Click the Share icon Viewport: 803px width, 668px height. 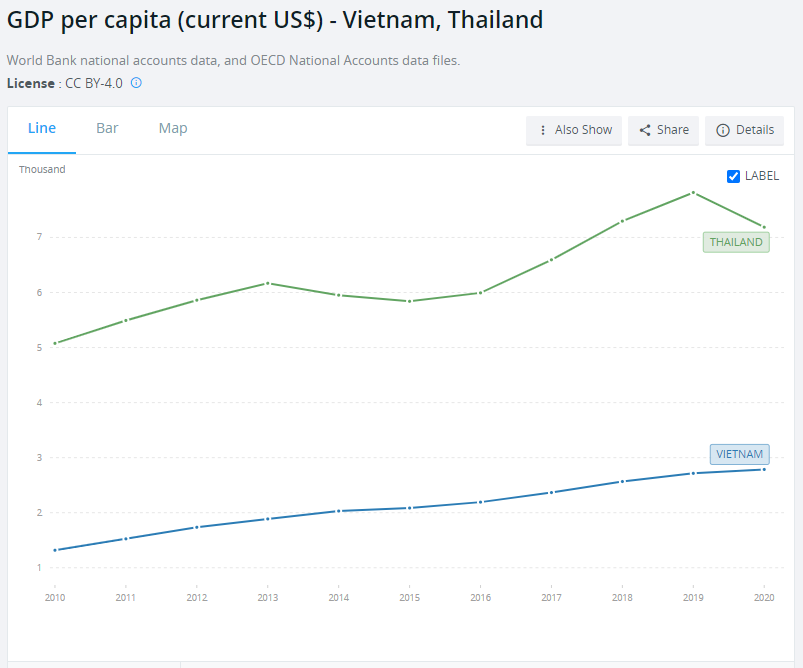[645, 130]
